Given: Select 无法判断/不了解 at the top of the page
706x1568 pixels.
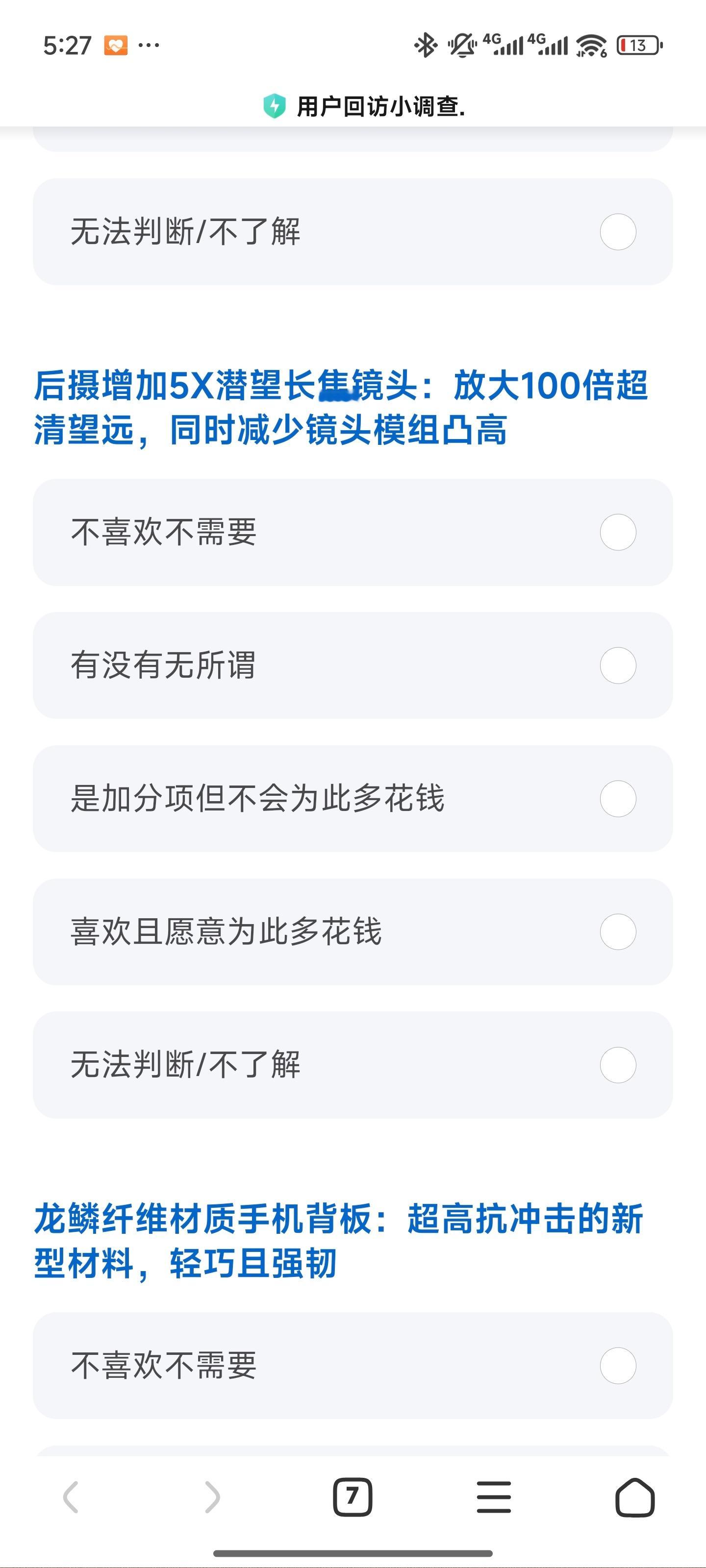Looking at the screenshot, I should (x=353, y=232).
